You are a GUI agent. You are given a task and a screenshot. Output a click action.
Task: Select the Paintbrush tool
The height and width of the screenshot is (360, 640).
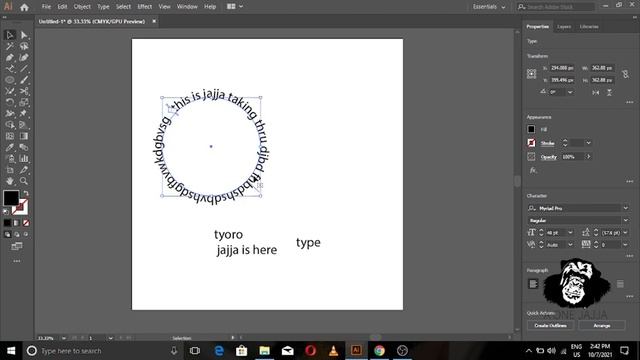point(24,80)
